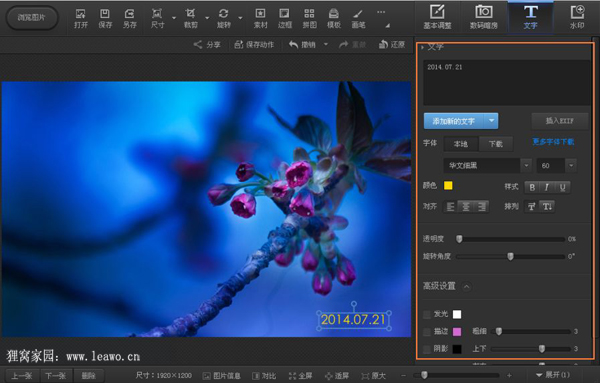Click the 浏览图片 (browse images) button
The width and height of the screenshot is (600, 383).
pyautogui.click(x=32, y=18)
